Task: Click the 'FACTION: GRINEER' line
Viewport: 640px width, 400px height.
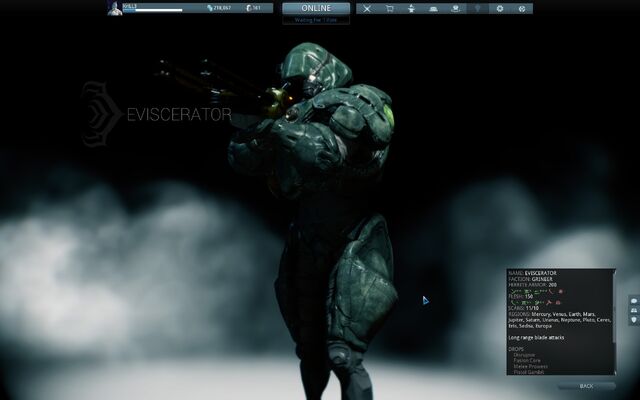Action: pos(530,279)
